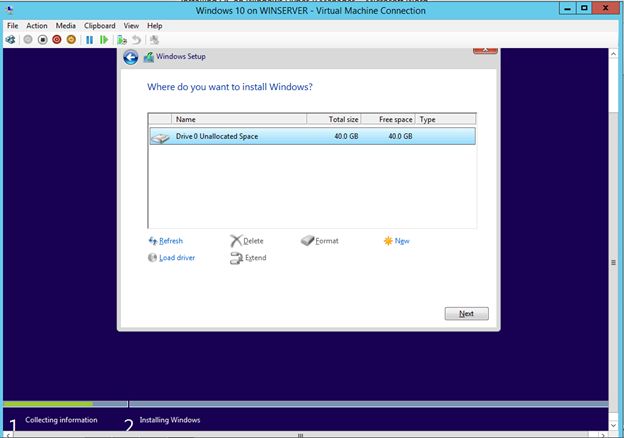Sort by the Name column header
This screenshot has width=624, height=438.
pyautogui.click(x=239, y=119)
